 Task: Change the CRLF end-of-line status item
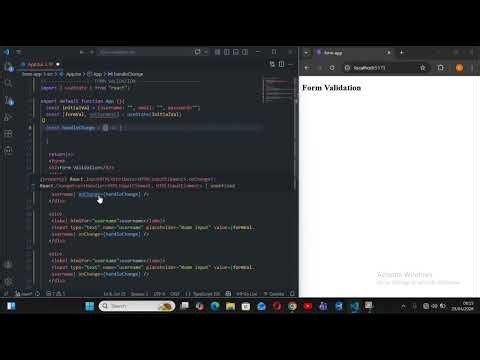175,294
